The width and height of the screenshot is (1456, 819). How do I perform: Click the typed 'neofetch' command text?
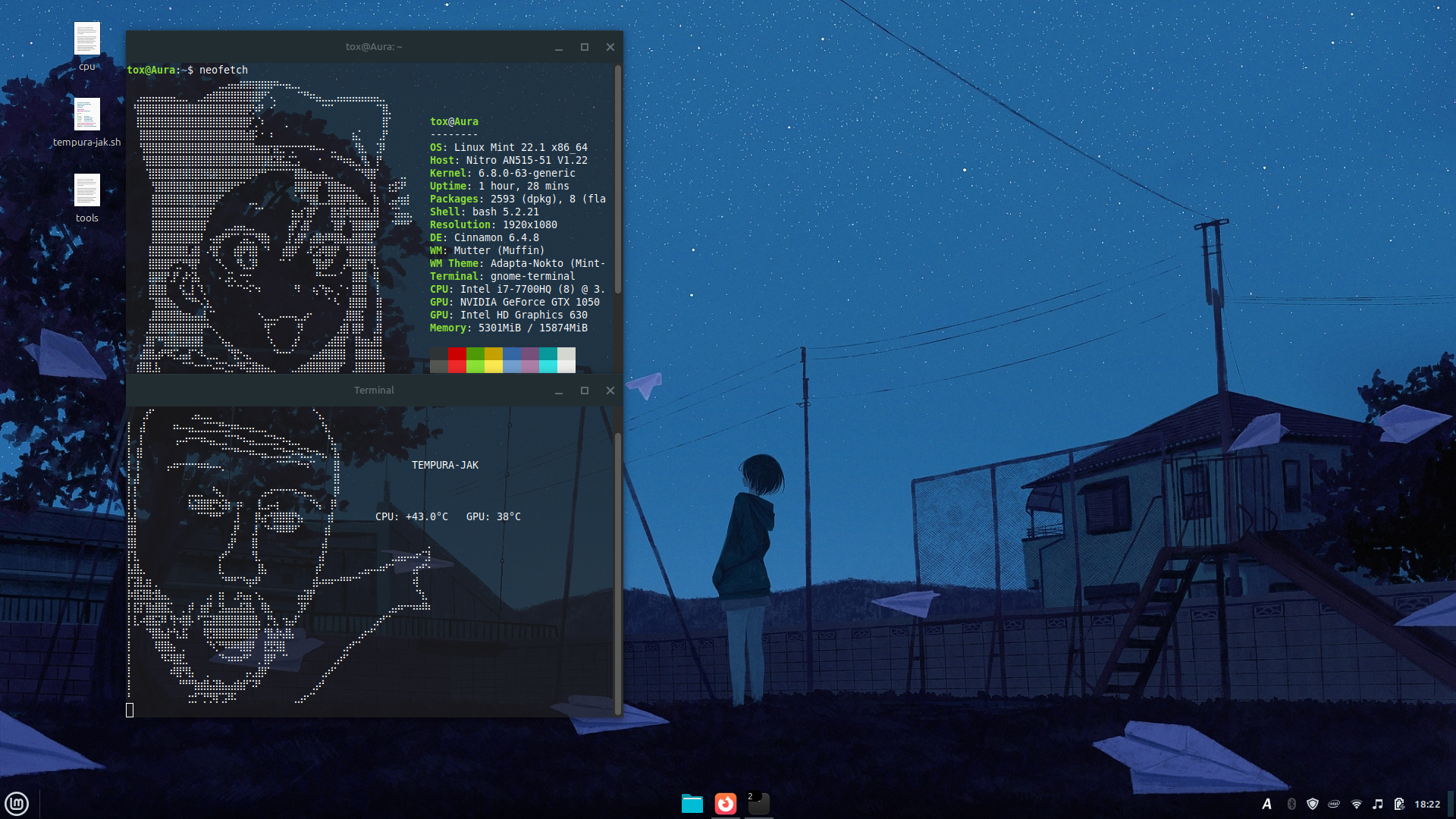coord(224,70)
